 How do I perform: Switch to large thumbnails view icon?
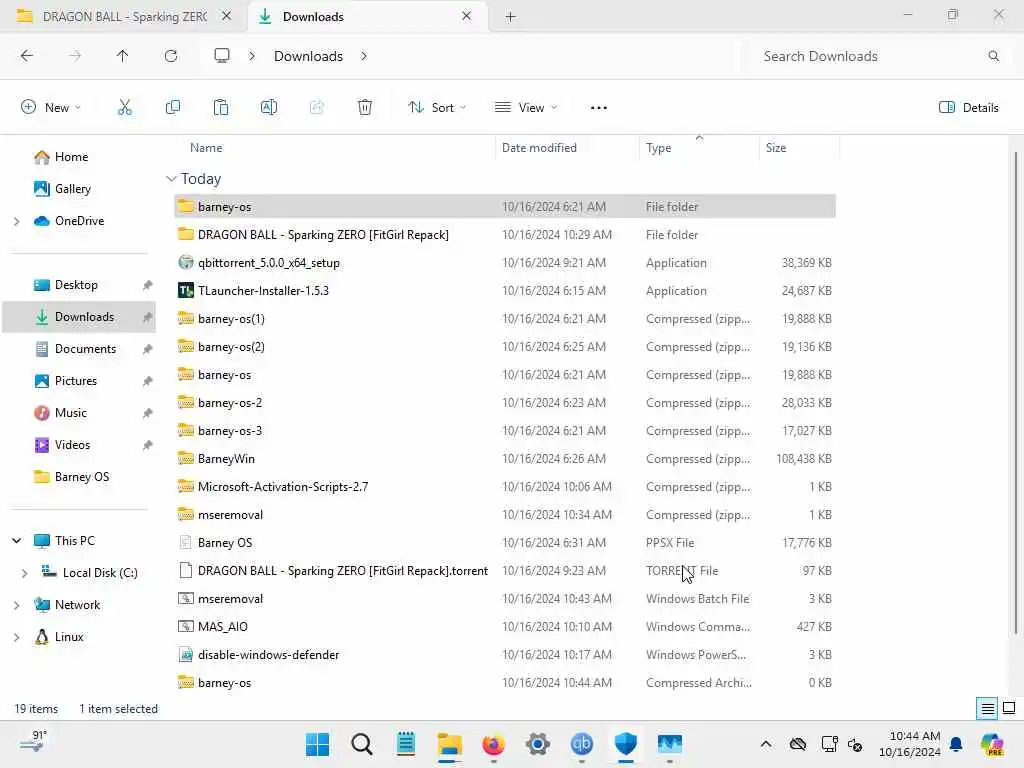[1009, 708]
